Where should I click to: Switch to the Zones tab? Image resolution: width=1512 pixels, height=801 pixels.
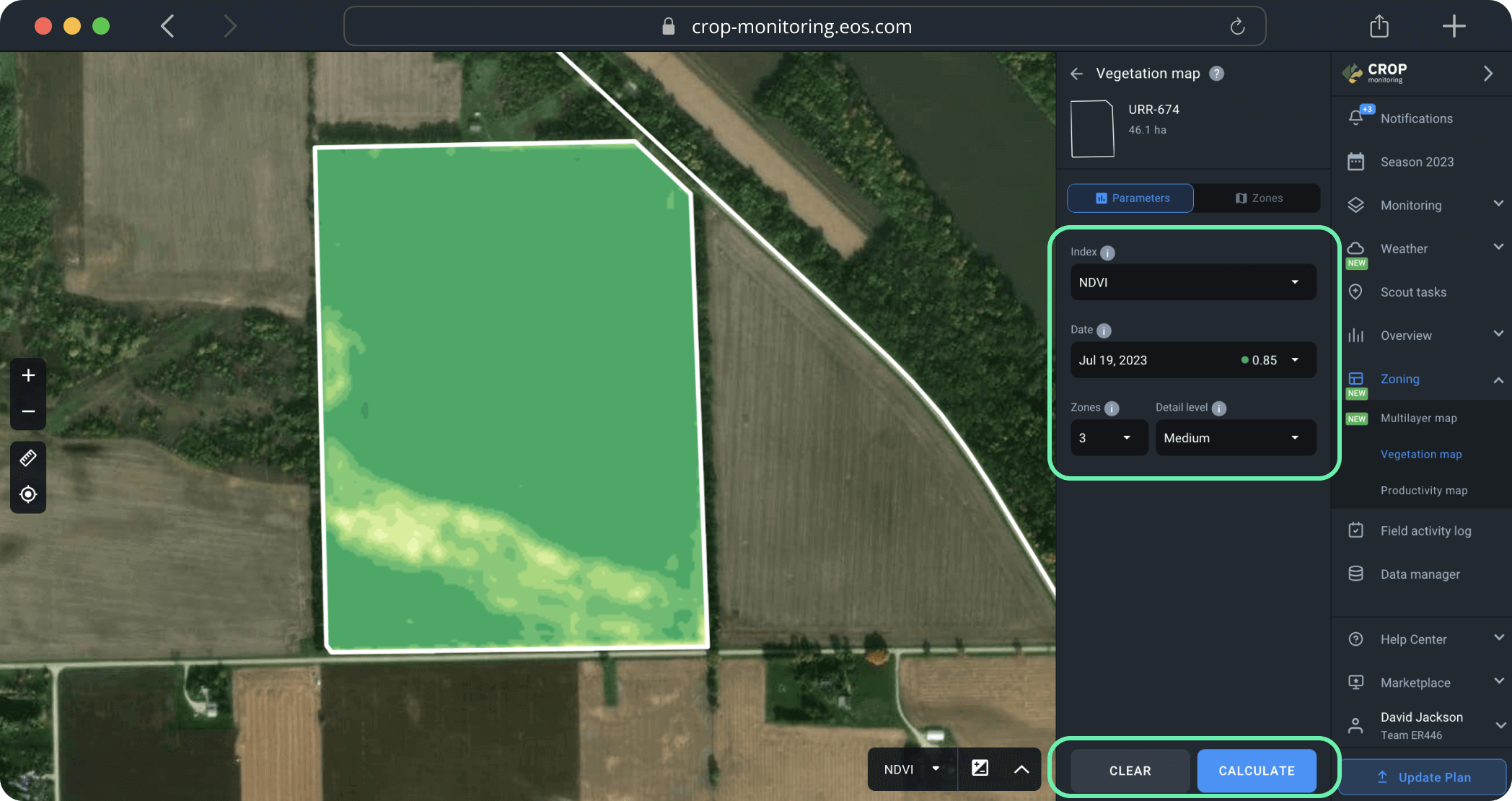coord(1260,198)
